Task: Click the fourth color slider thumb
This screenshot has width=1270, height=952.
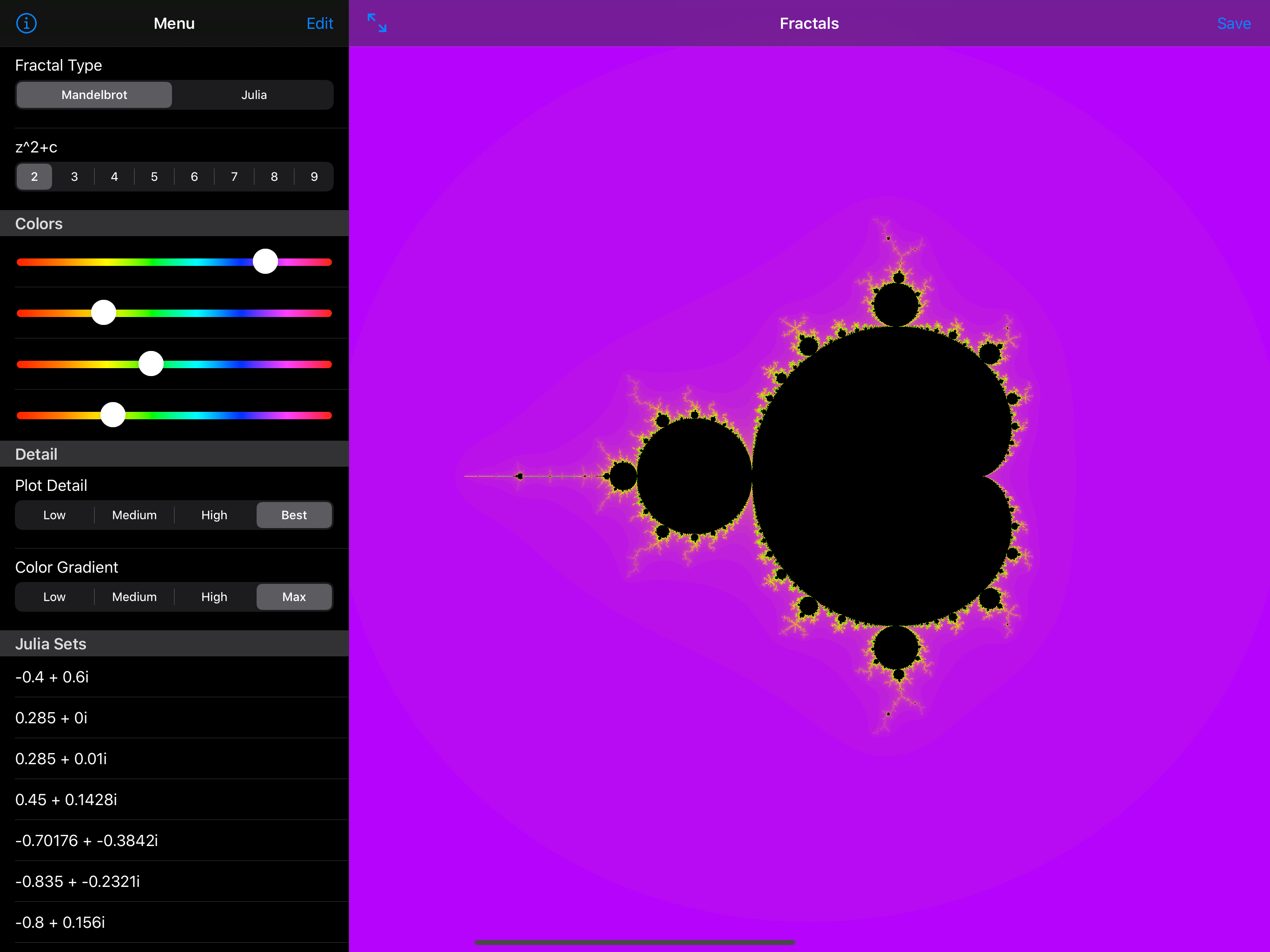Action: (x=112, y=415)
